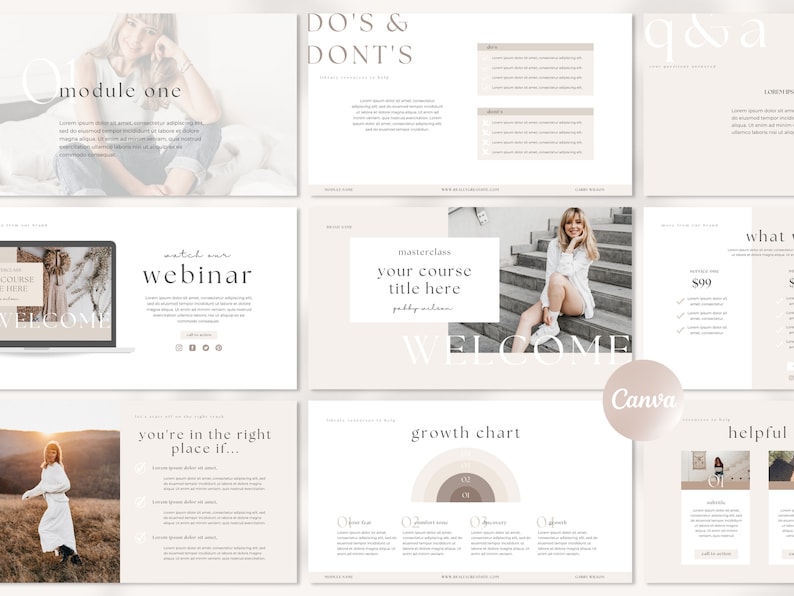Click the website URL in do's & dont's footer

[x=470, y=189]
